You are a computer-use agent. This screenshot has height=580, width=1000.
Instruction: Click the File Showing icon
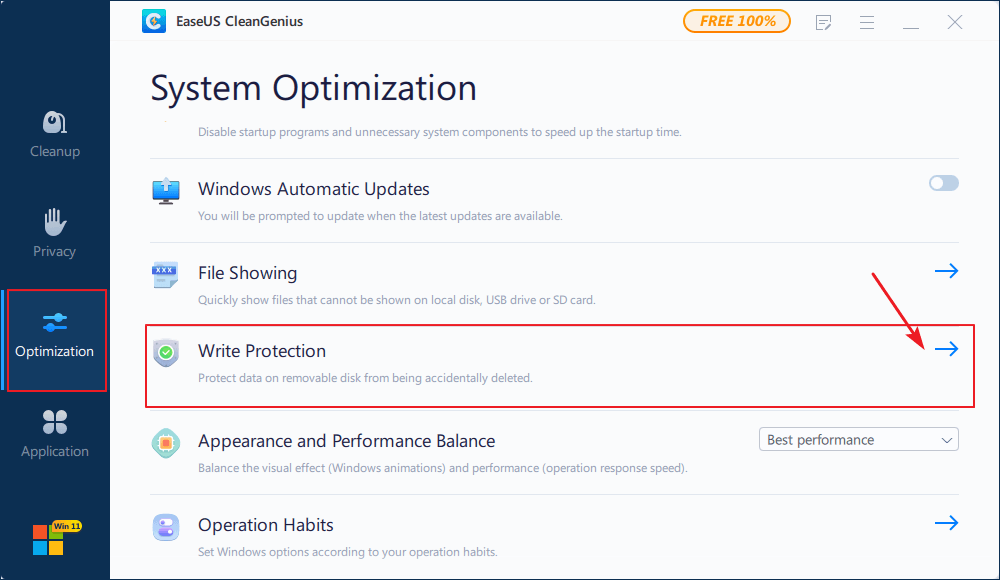point(165,272)
